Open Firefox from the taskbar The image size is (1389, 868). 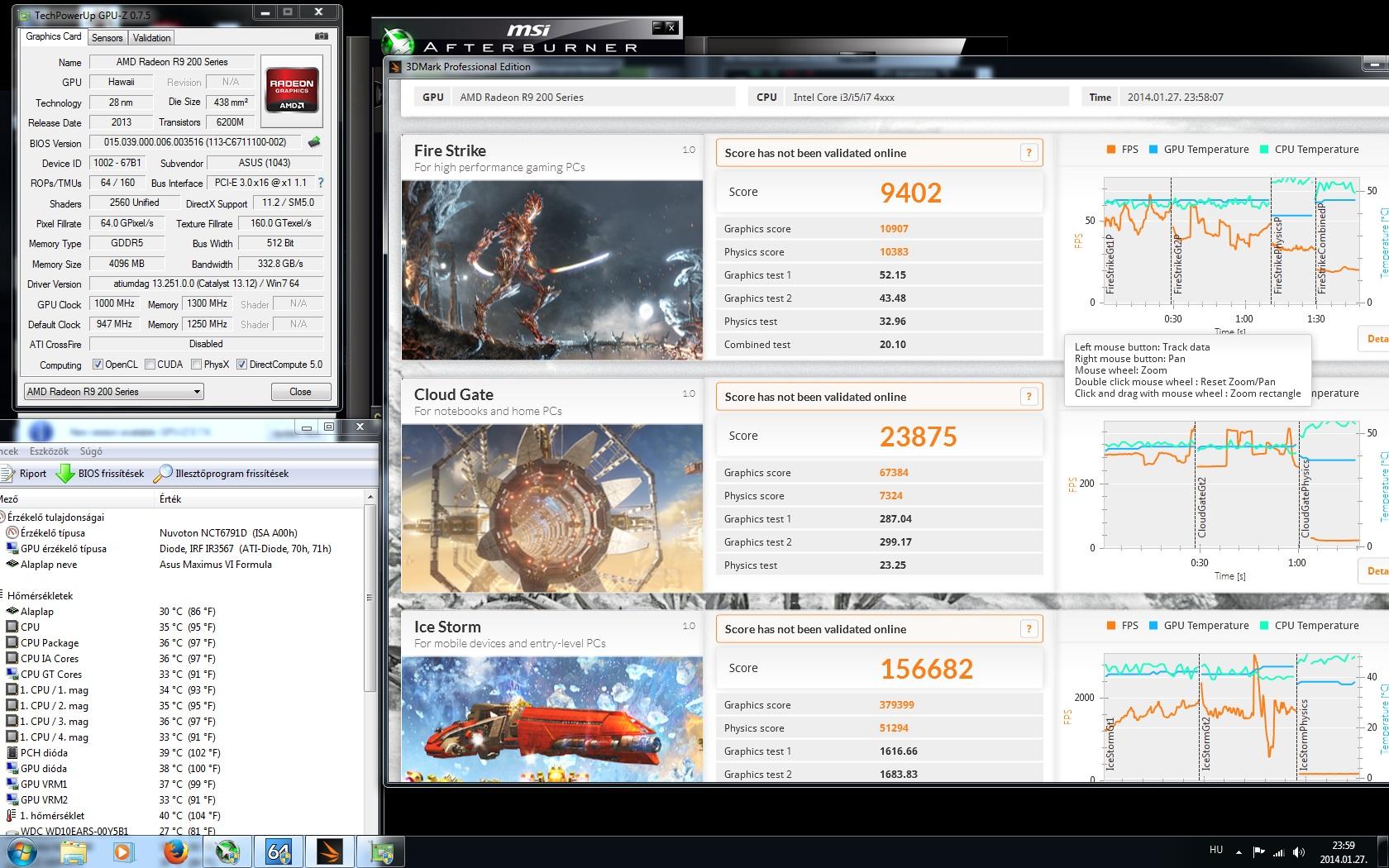pyautogui.click(x=174, y=851)
